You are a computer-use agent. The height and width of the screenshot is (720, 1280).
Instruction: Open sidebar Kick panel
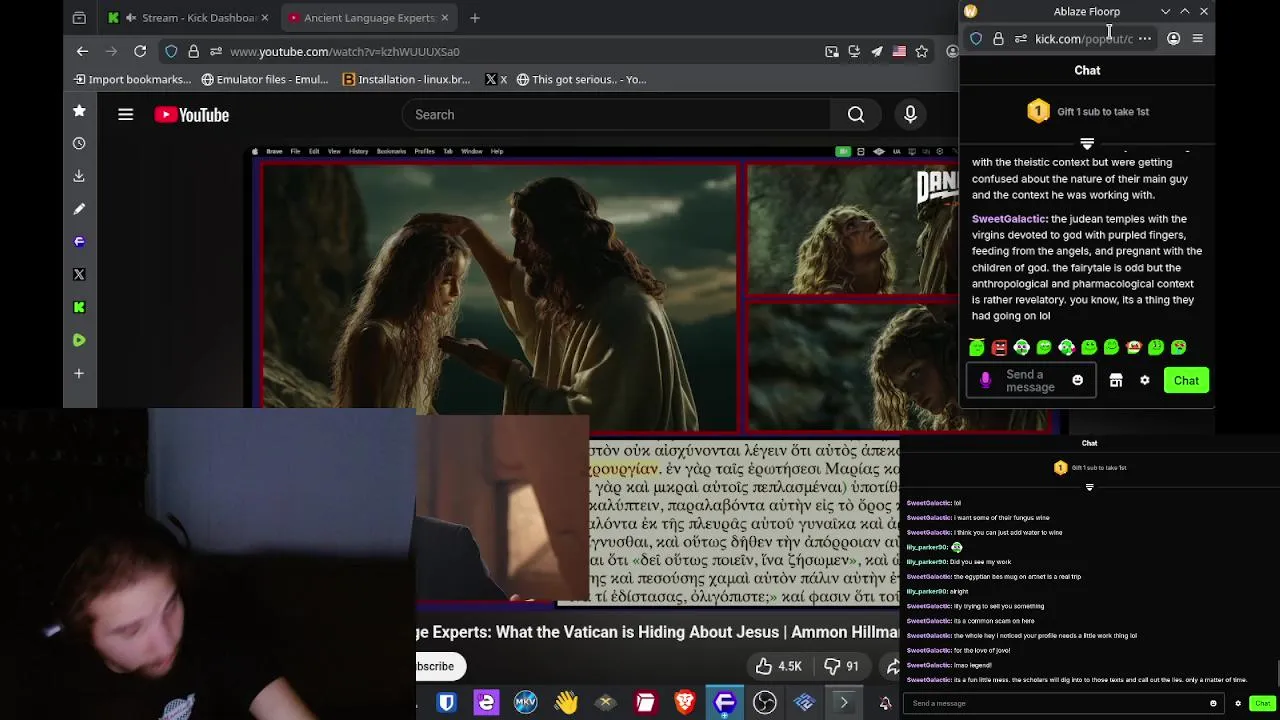point(79,307)
